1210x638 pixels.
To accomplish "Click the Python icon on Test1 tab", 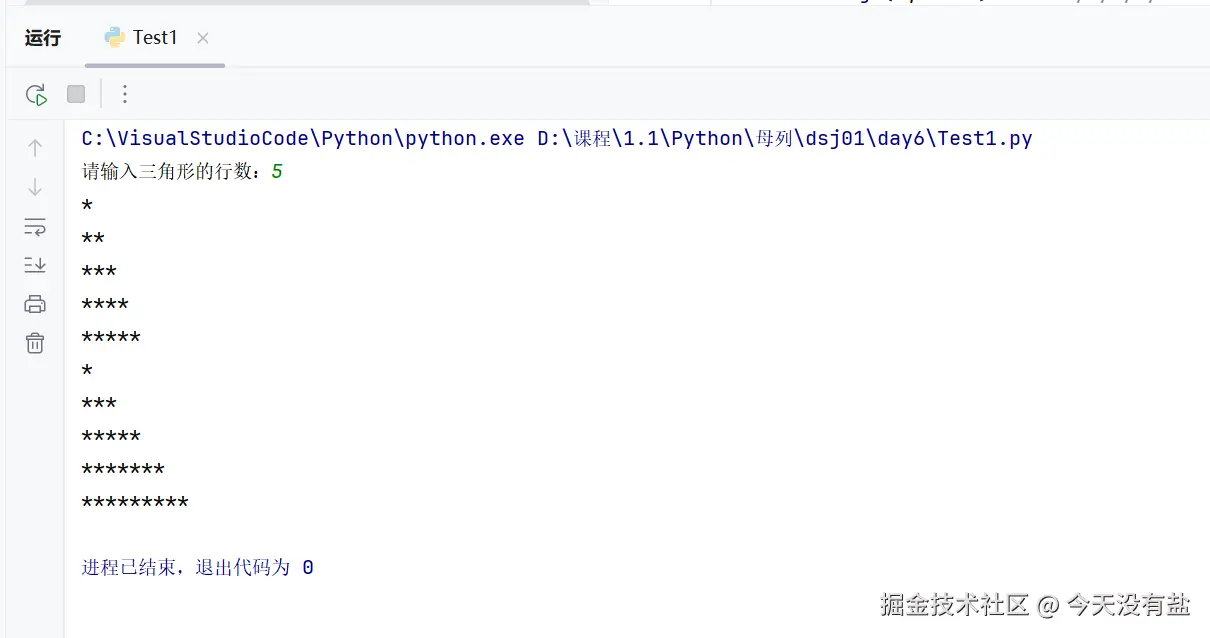I will (115, 37).
